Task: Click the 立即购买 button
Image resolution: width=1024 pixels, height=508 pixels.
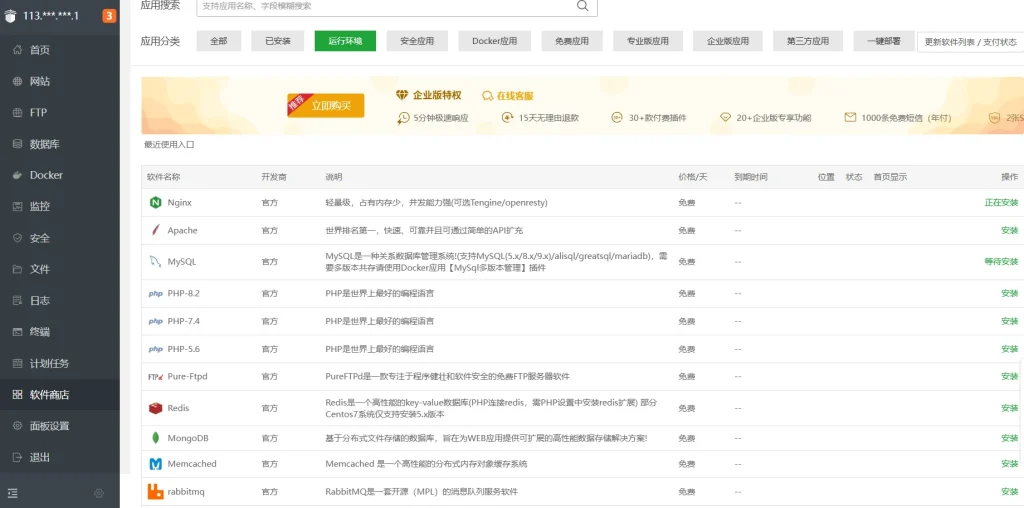Action: pos(326,106)
